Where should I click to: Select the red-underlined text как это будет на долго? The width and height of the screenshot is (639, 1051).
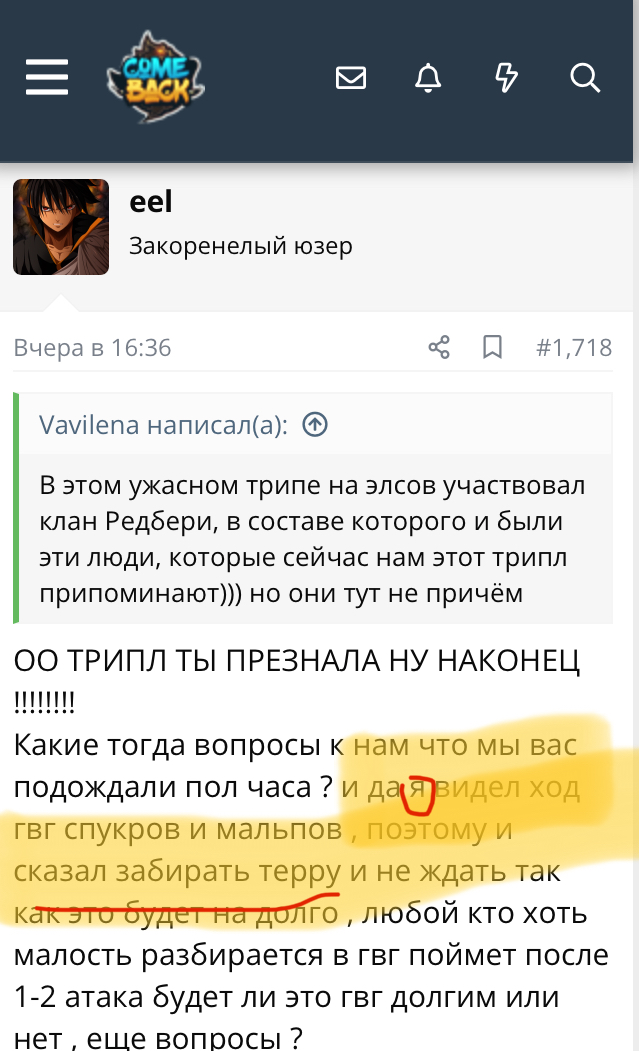tap(176, 913)
